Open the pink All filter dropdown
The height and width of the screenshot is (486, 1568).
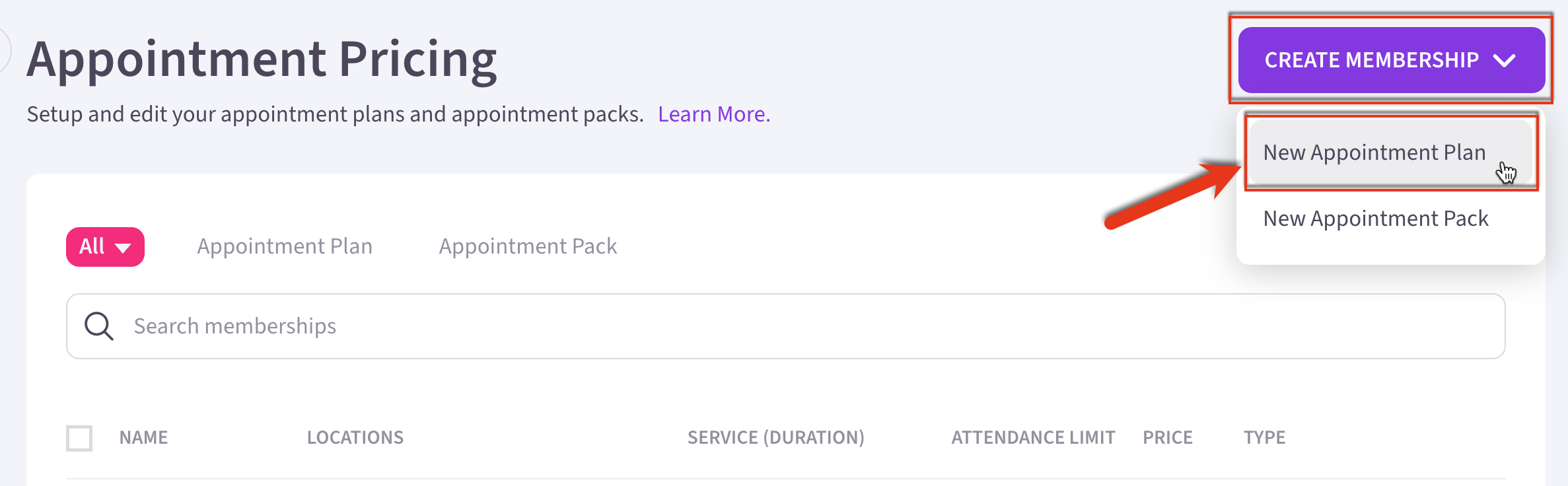[105, 247]
